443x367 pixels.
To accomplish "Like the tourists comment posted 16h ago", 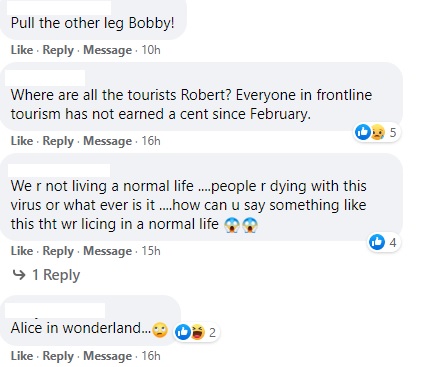I will point(22,141).
